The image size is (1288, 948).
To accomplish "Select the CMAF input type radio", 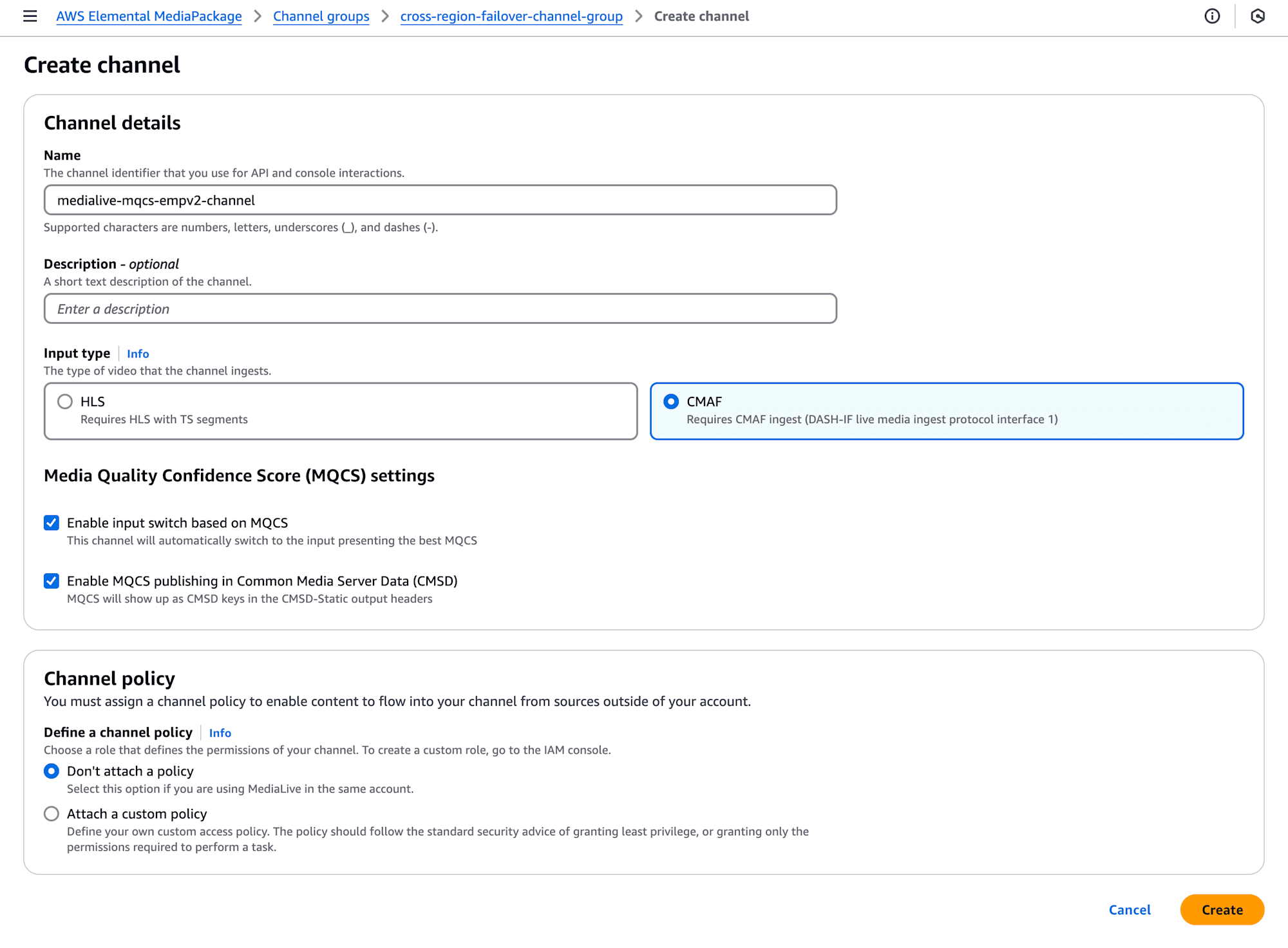I will (671, 401).
